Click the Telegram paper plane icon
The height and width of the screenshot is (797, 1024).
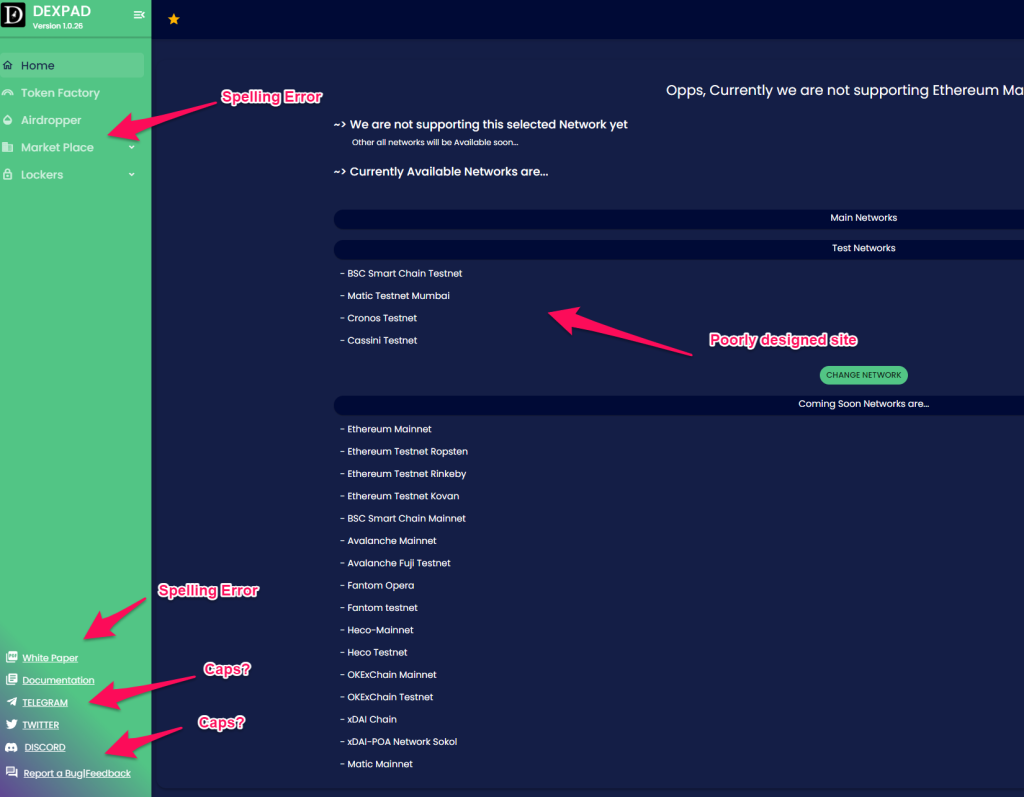click(12, 702)
